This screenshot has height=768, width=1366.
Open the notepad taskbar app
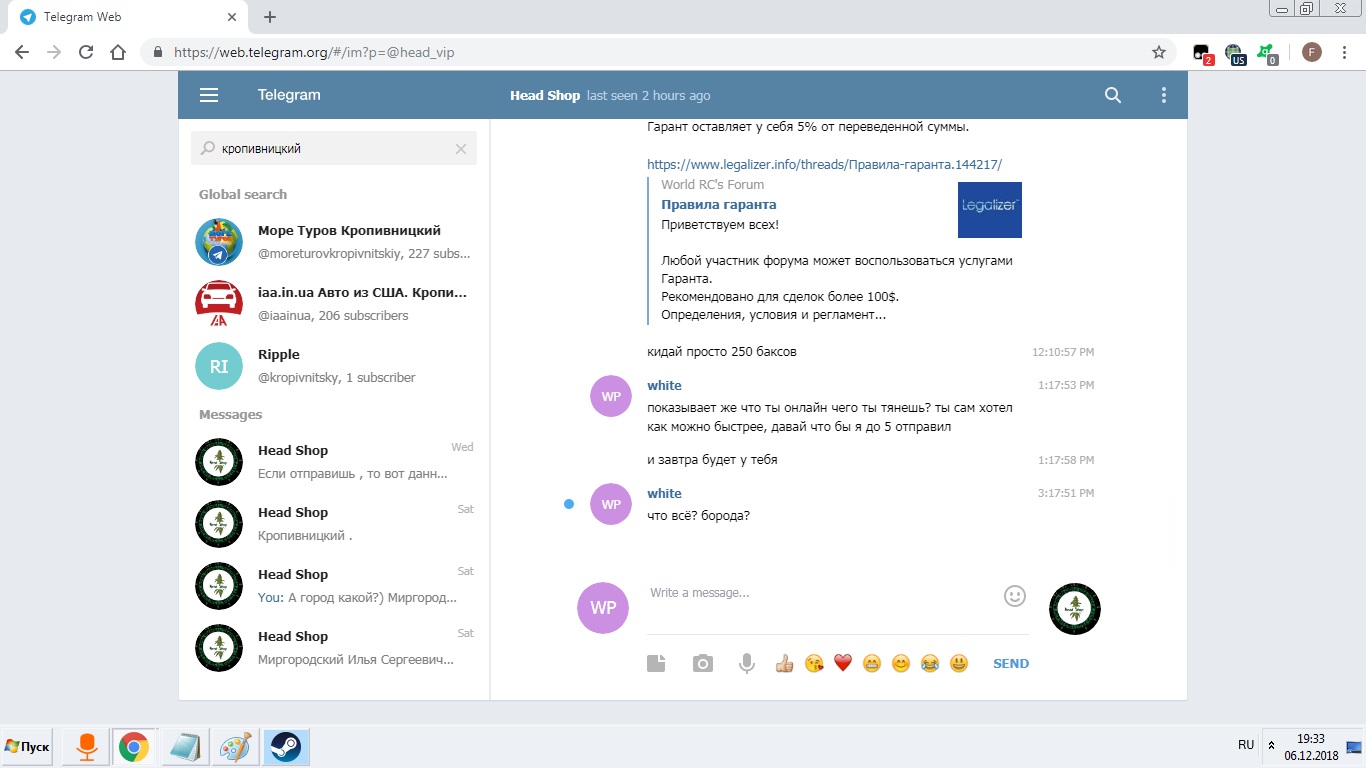(185, 747)
